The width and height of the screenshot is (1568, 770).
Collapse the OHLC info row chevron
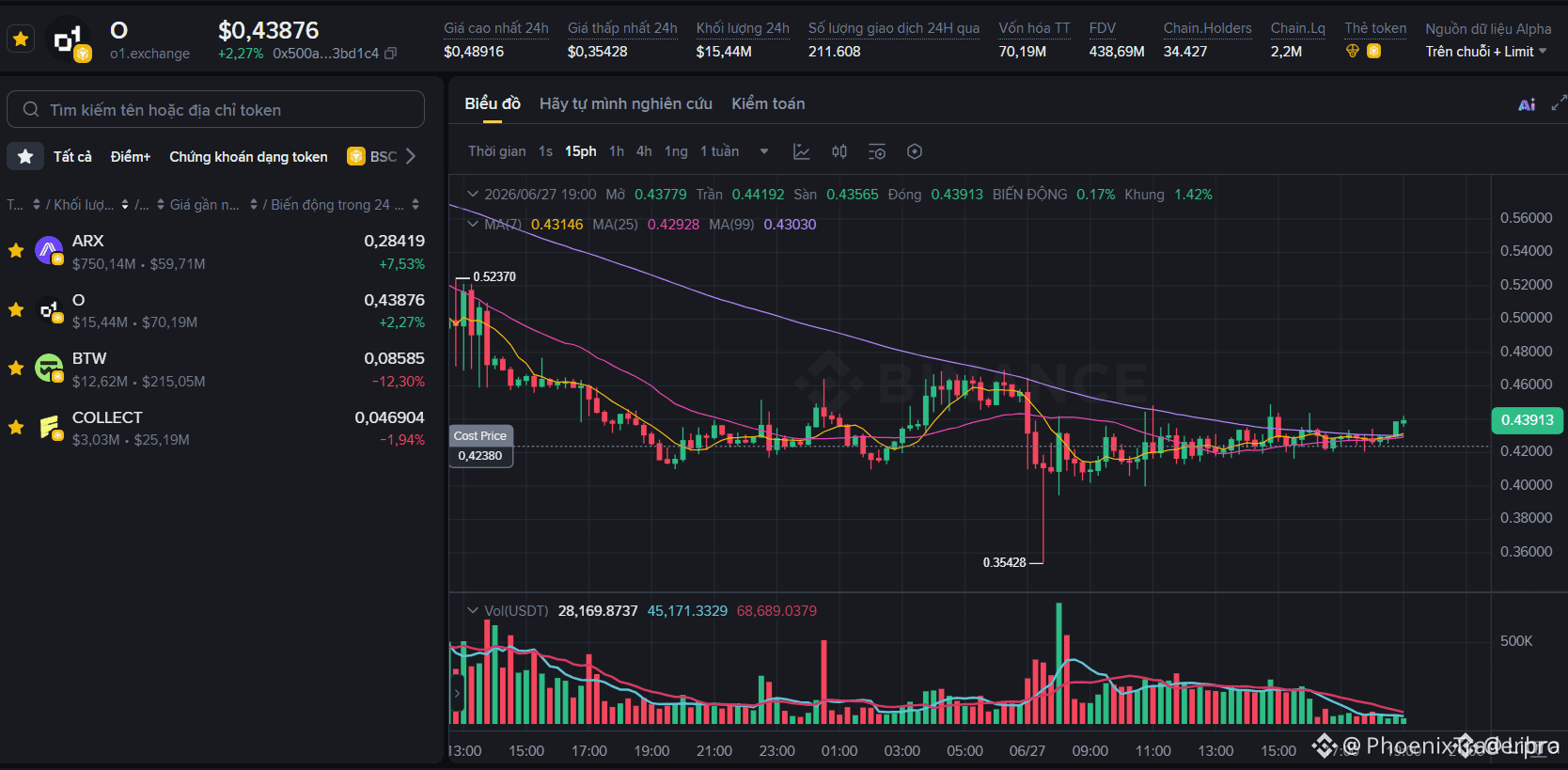[x=473, y=195]
